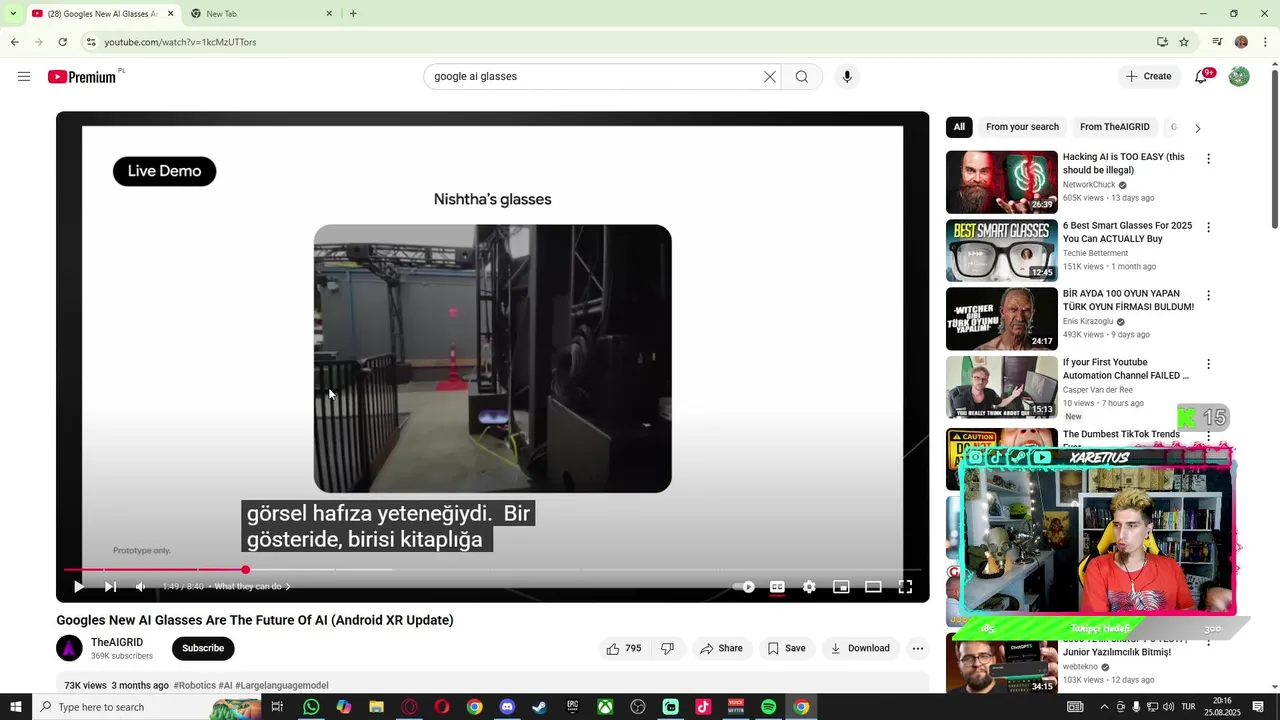This screenshot has width=1280, height=720.
Task: Start voice search with the microphone
Action: click(x=847, y=77)
